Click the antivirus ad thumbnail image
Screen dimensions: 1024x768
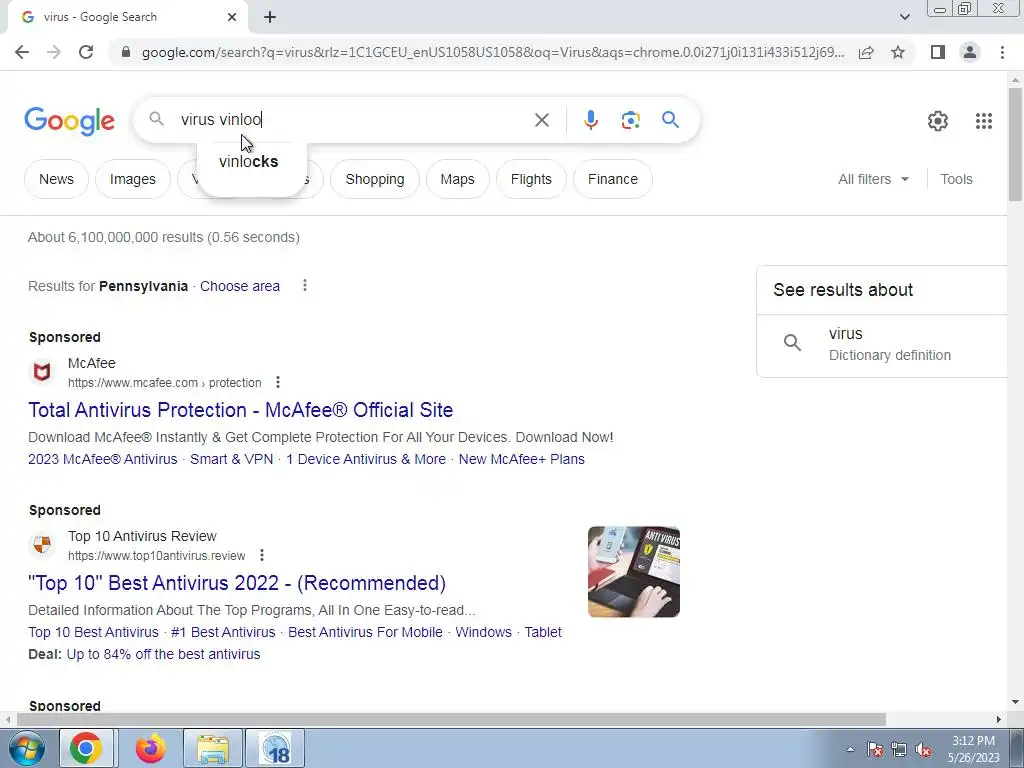[x=633, y=571]
